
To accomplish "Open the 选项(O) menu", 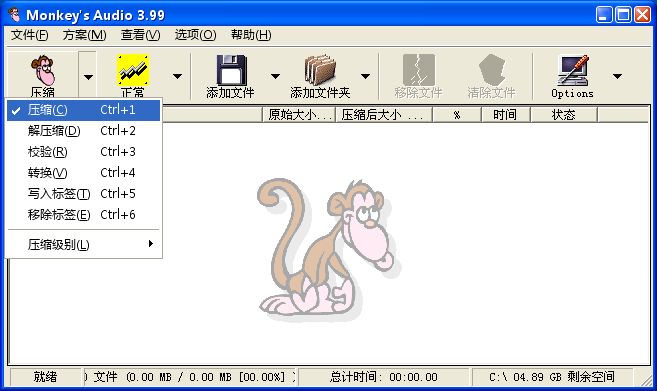I will pyautogui.click(x=195, y=35).
